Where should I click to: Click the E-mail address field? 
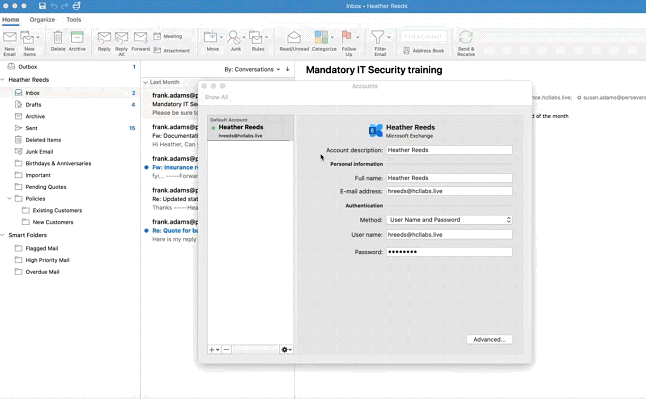click(449, 191)
